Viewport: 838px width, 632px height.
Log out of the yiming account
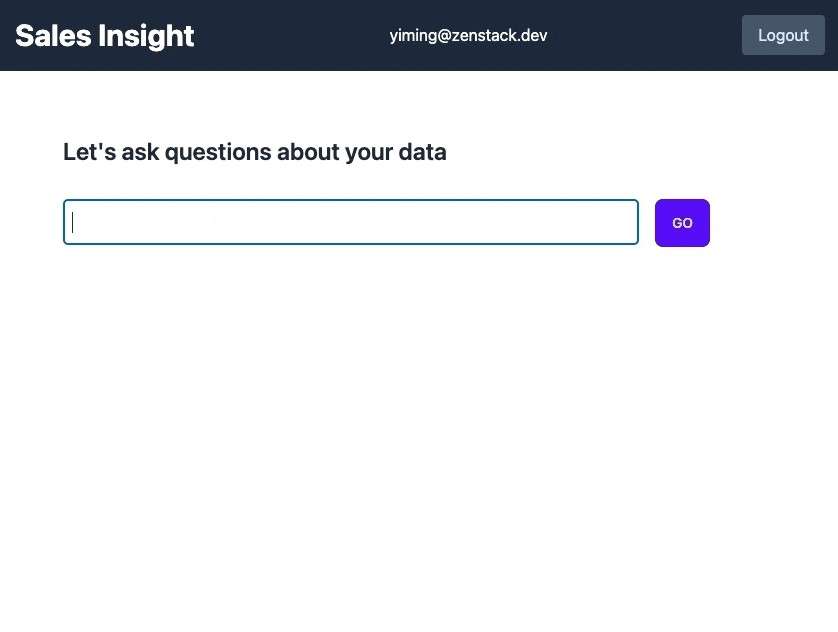tap(783, 35)
